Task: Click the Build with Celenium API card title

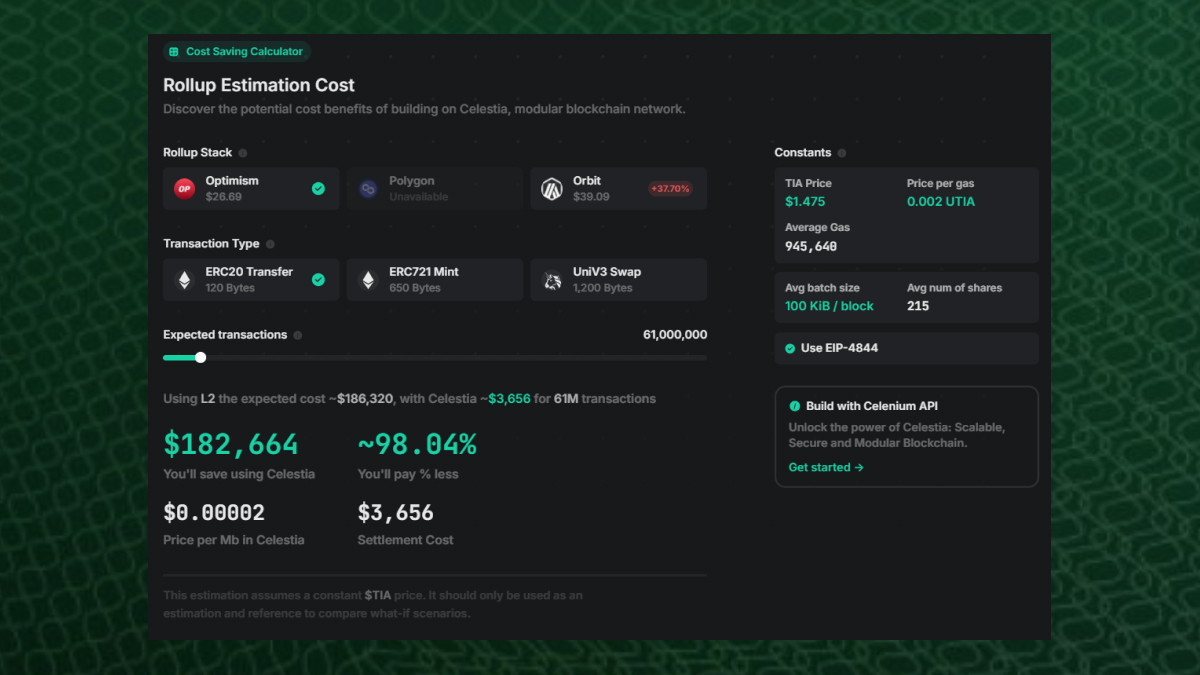Action: click(x=871, y=406)
